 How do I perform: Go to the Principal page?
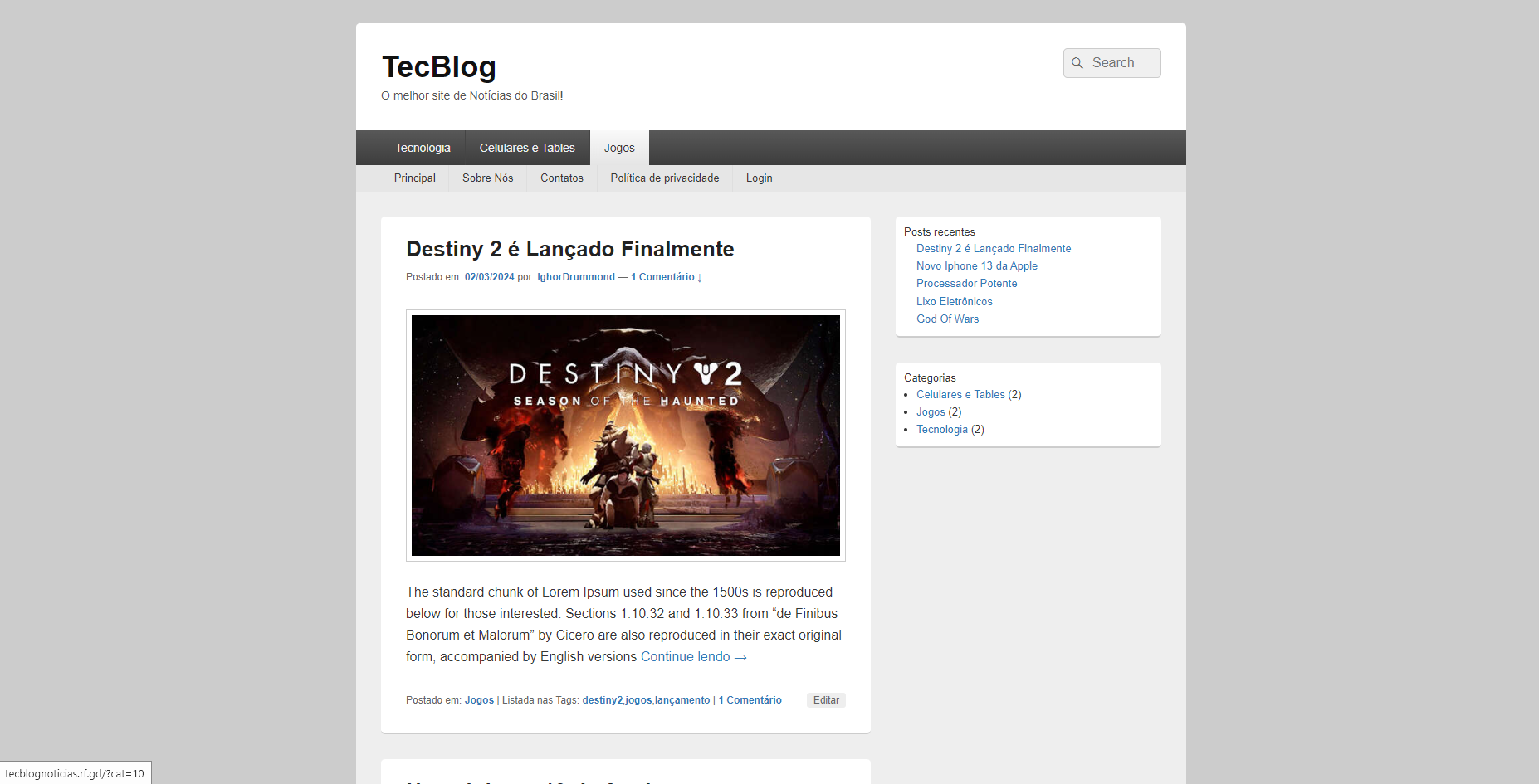point(414,178)
